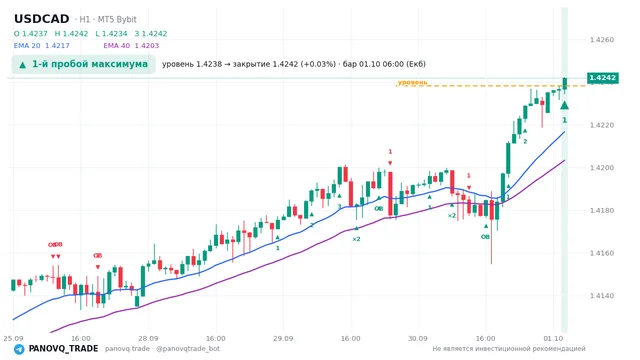Click the 'H1 · MT5 Bybit' subtitle

108,19
